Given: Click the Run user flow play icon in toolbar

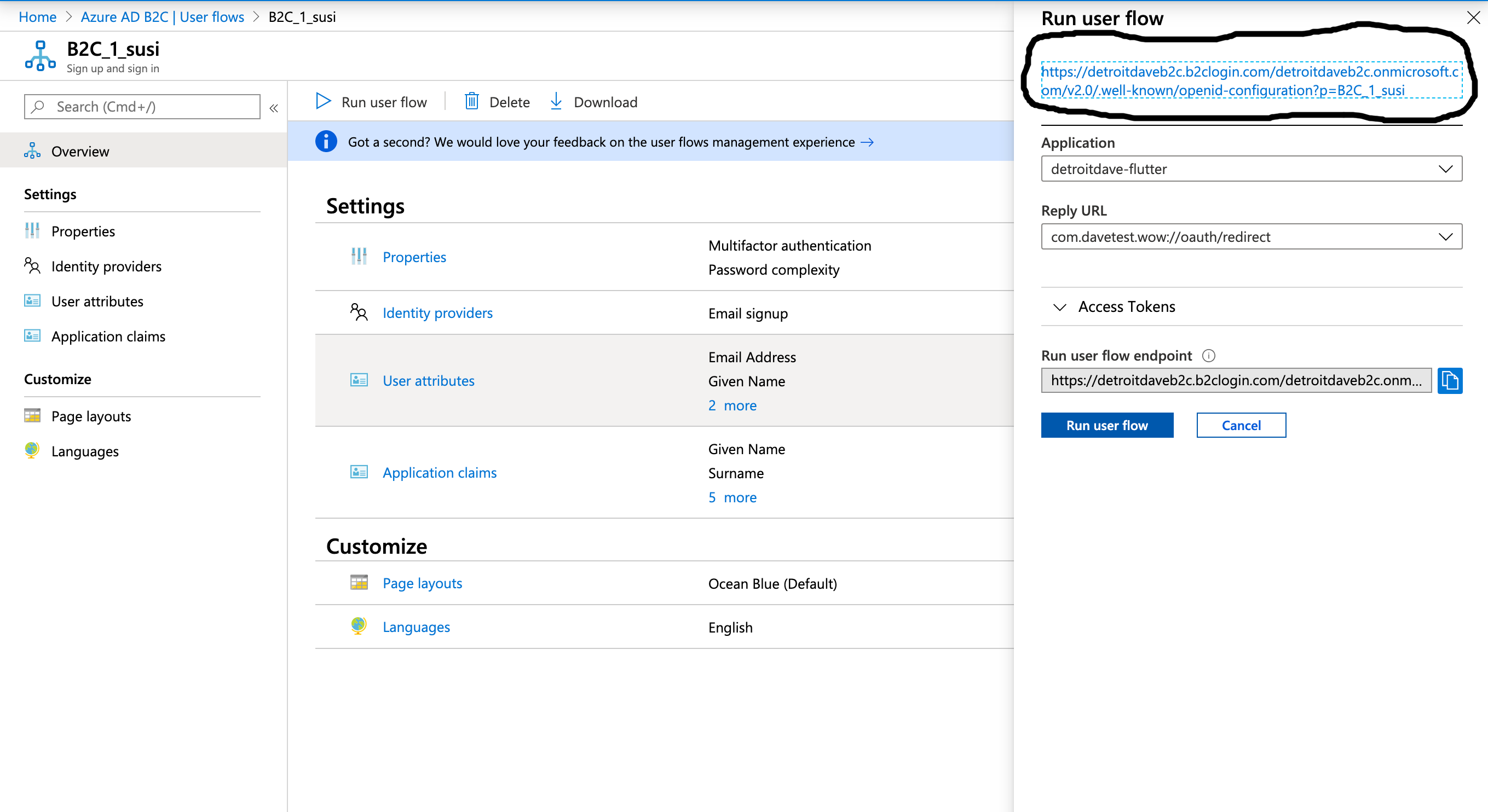Looking at the screenshot, I should click(324, 102).
